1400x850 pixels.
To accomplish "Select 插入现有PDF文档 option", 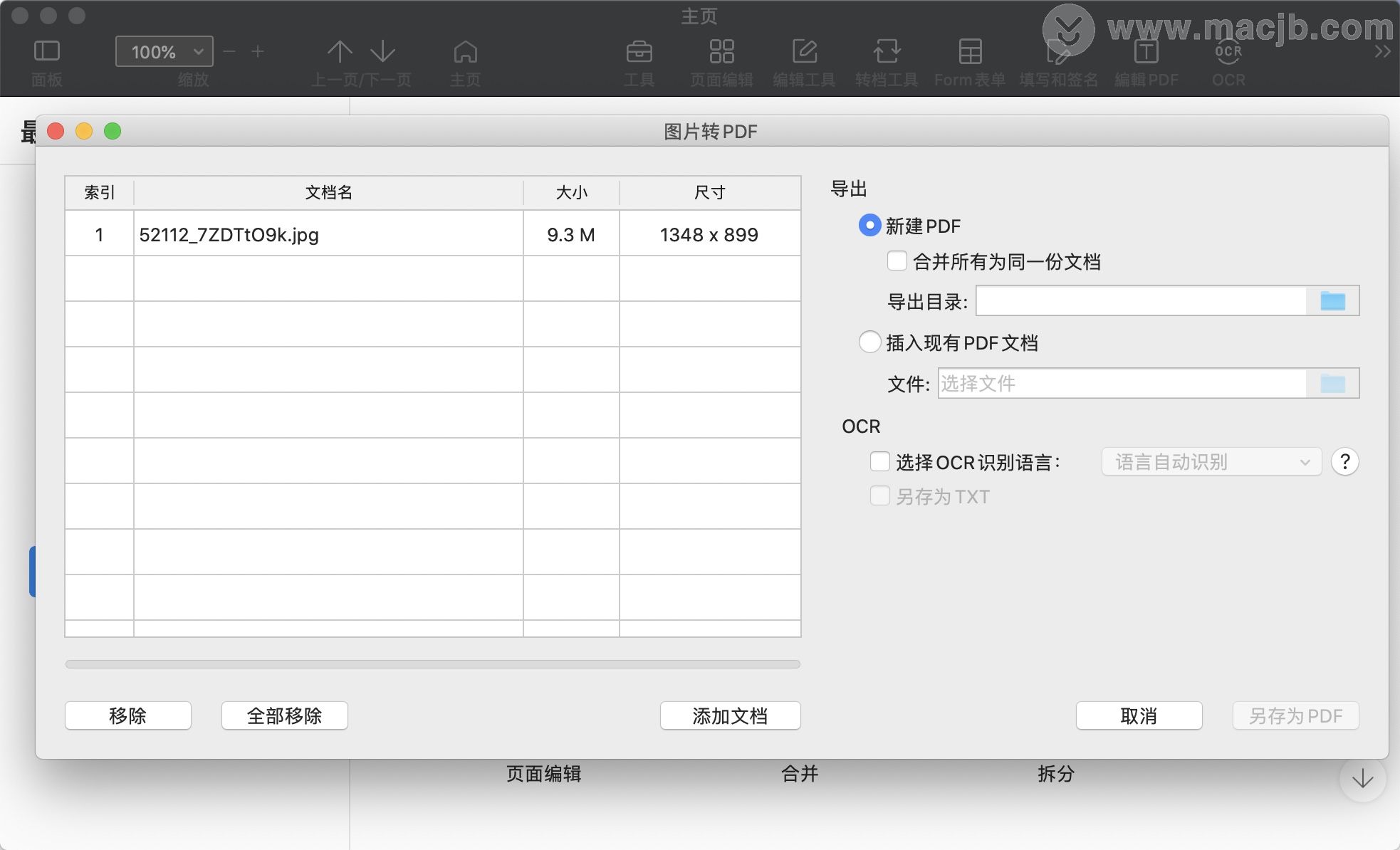I will 869,342.
